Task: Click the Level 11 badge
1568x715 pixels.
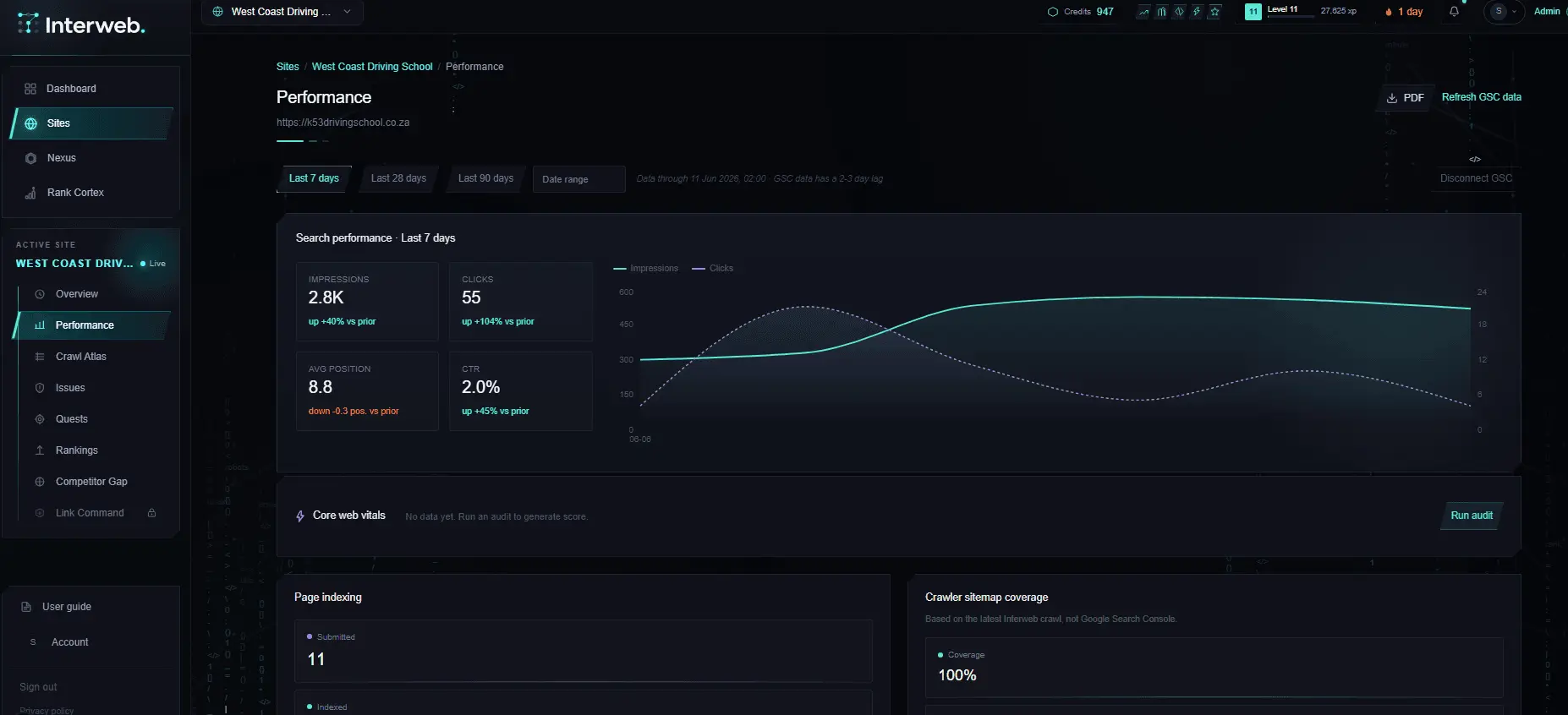Action: (1253, 12)
